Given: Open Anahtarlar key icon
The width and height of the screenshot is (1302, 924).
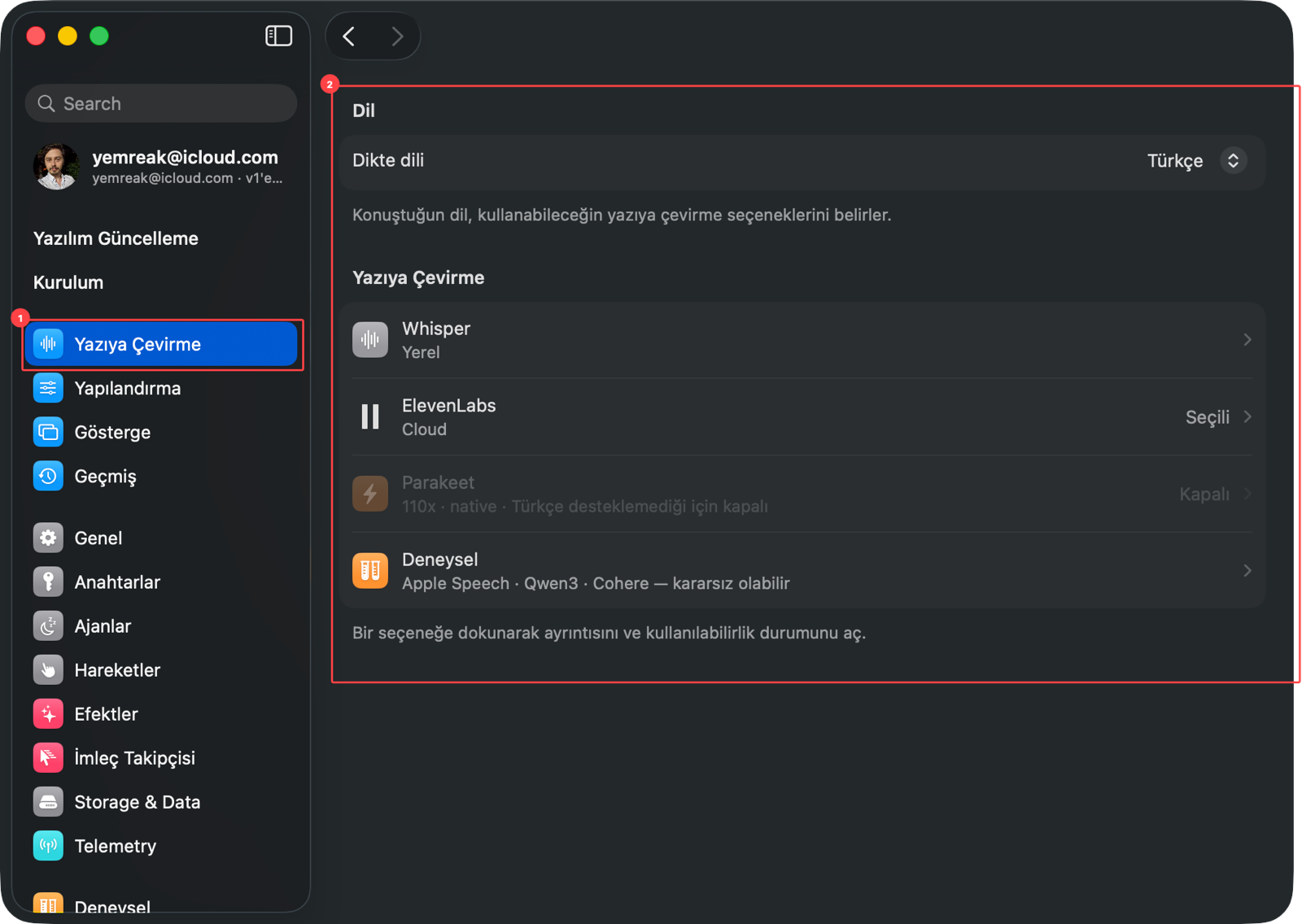Looking at the screenshot, I should tap(48, 582).
